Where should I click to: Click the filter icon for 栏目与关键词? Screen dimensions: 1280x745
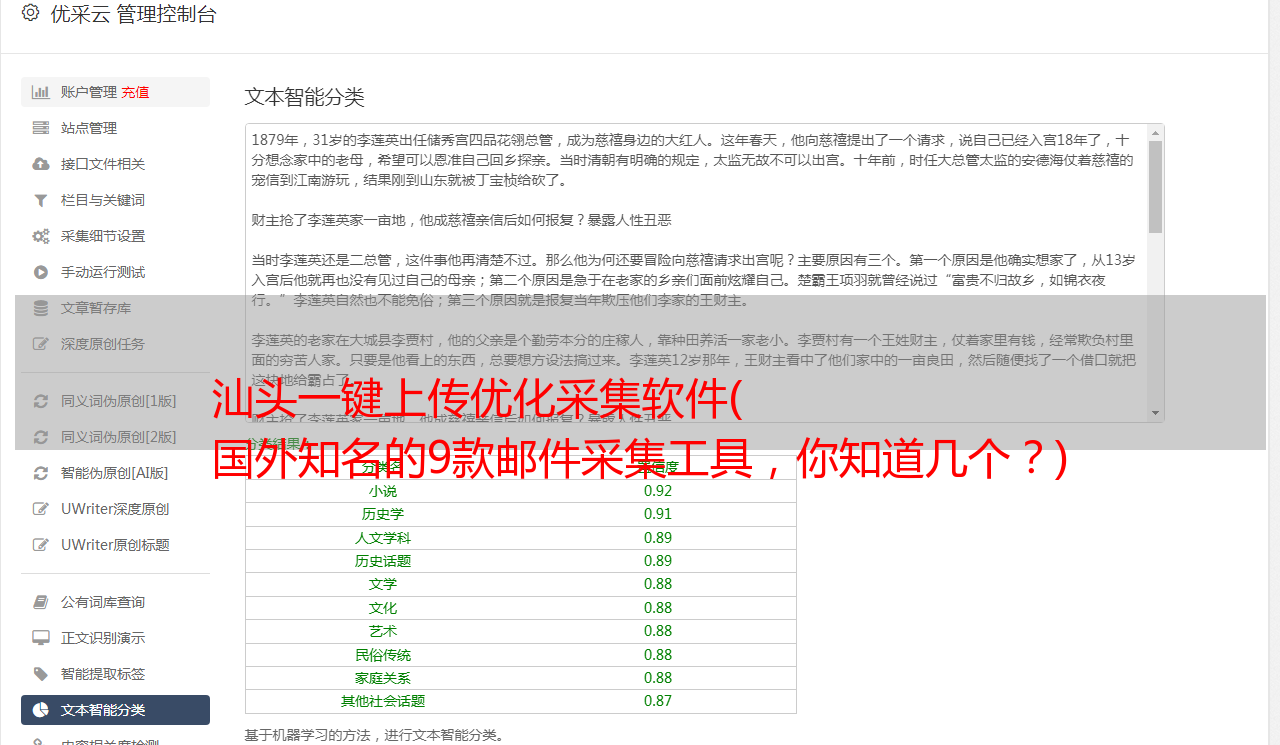41,200
